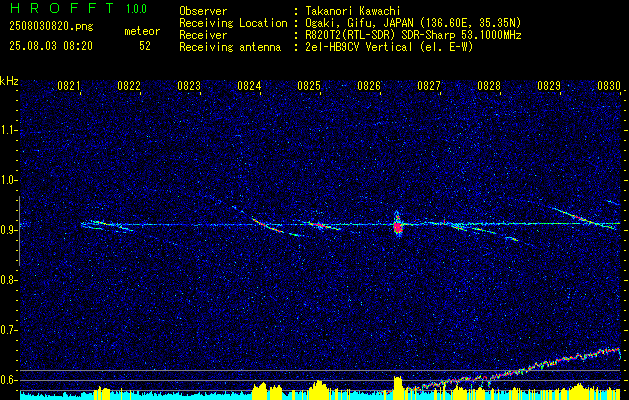Click frequency axis label 0.7
This screenshot has width=629, height=400.
(x=8, y=330)
